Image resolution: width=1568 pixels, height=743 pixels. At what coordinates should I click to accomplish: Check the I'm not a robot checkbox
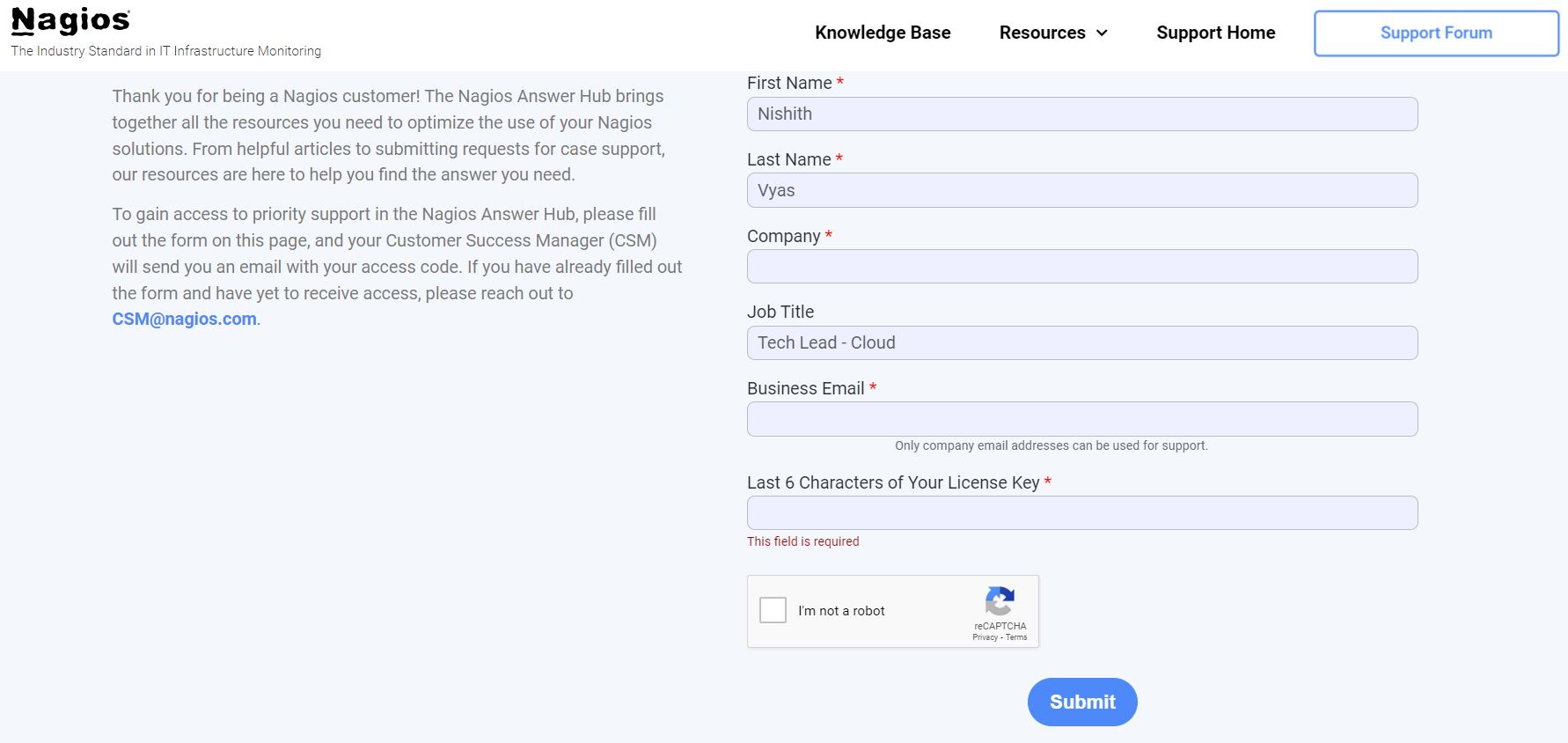coord(773,610)
